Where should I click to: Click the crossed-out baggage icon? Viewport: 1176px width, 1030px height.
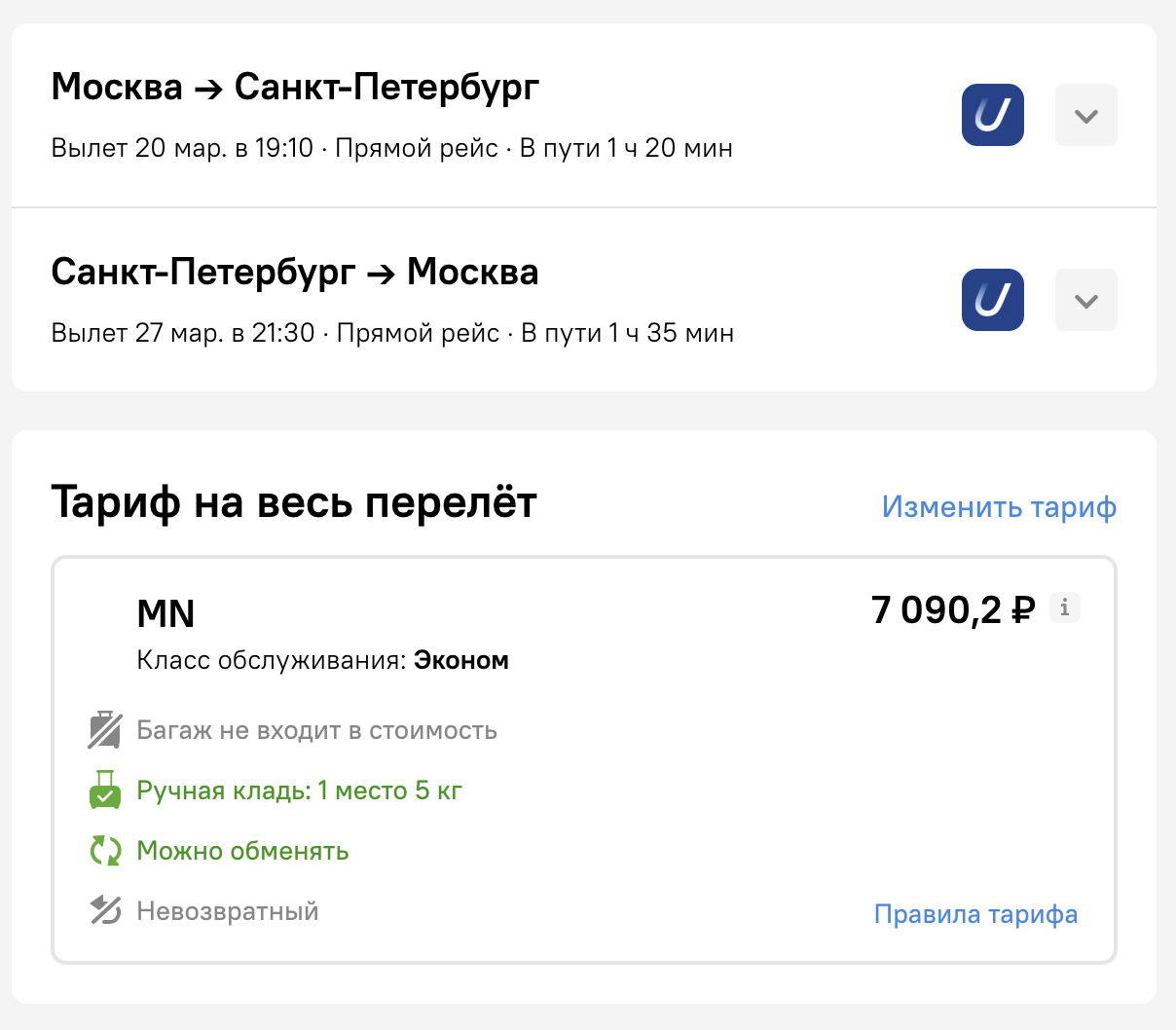(105, 730)
